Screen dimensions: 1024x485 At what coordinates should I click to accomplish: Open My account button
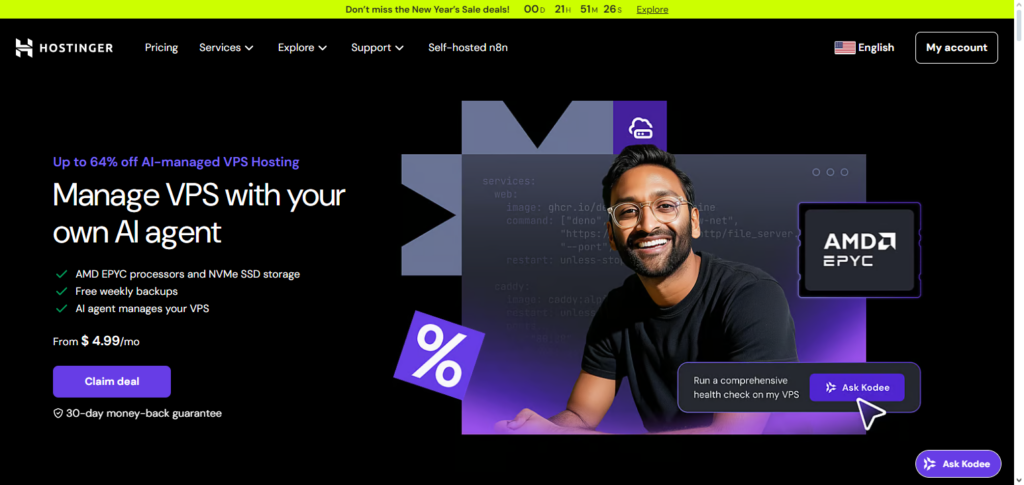[956, 48]
